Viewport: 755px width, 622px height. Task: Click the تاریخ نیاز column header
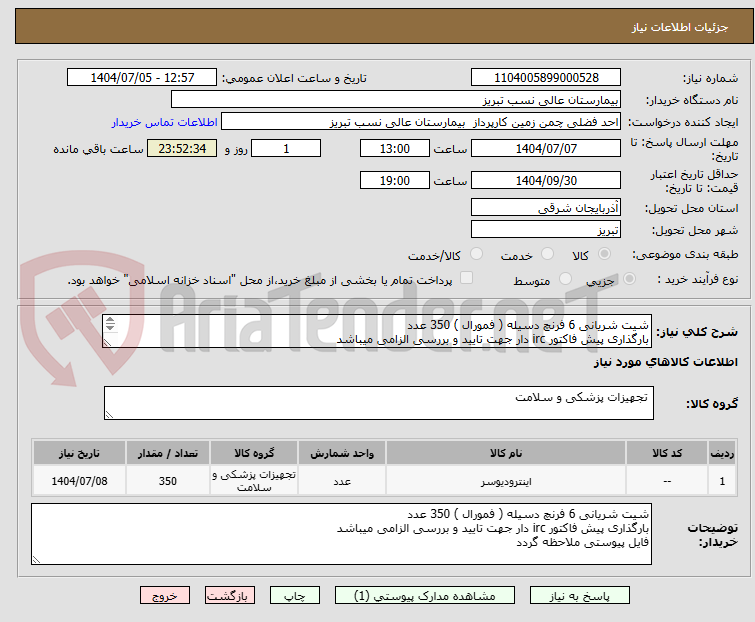pos(79,453)
